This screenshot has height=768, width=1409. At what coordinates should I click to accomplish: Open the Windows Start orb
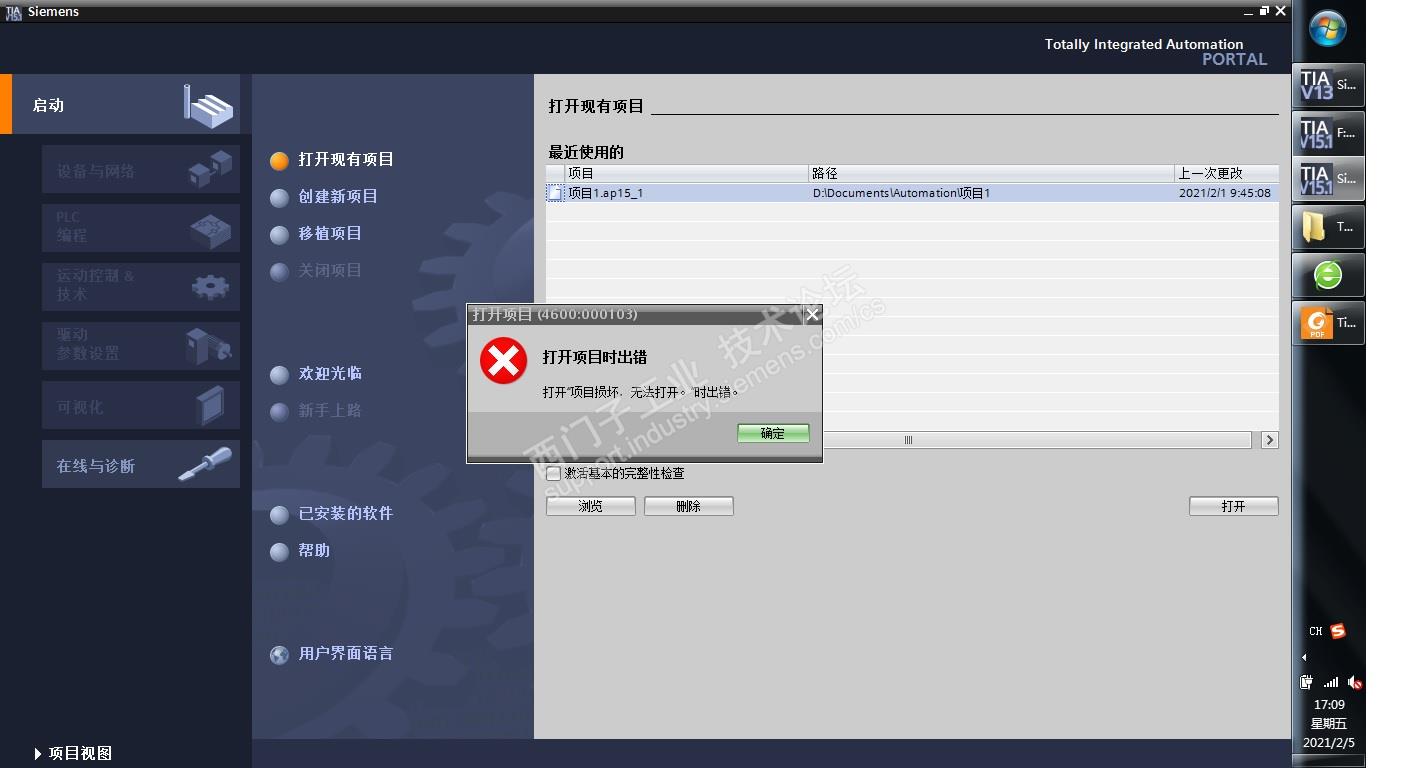tap(1328, 29)
